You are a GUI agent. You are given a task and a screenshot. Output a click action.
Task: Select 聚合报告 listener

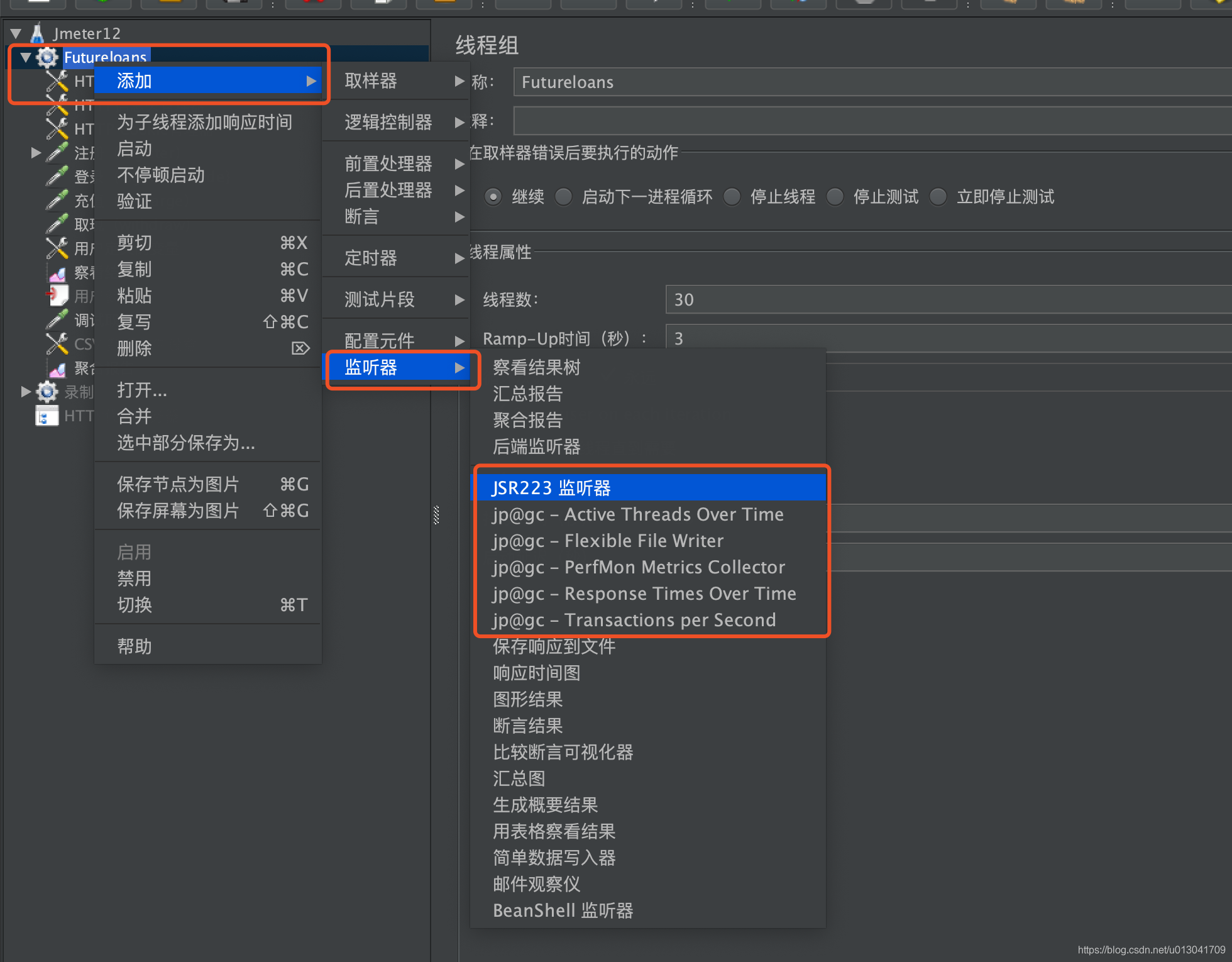coord(648,420)
